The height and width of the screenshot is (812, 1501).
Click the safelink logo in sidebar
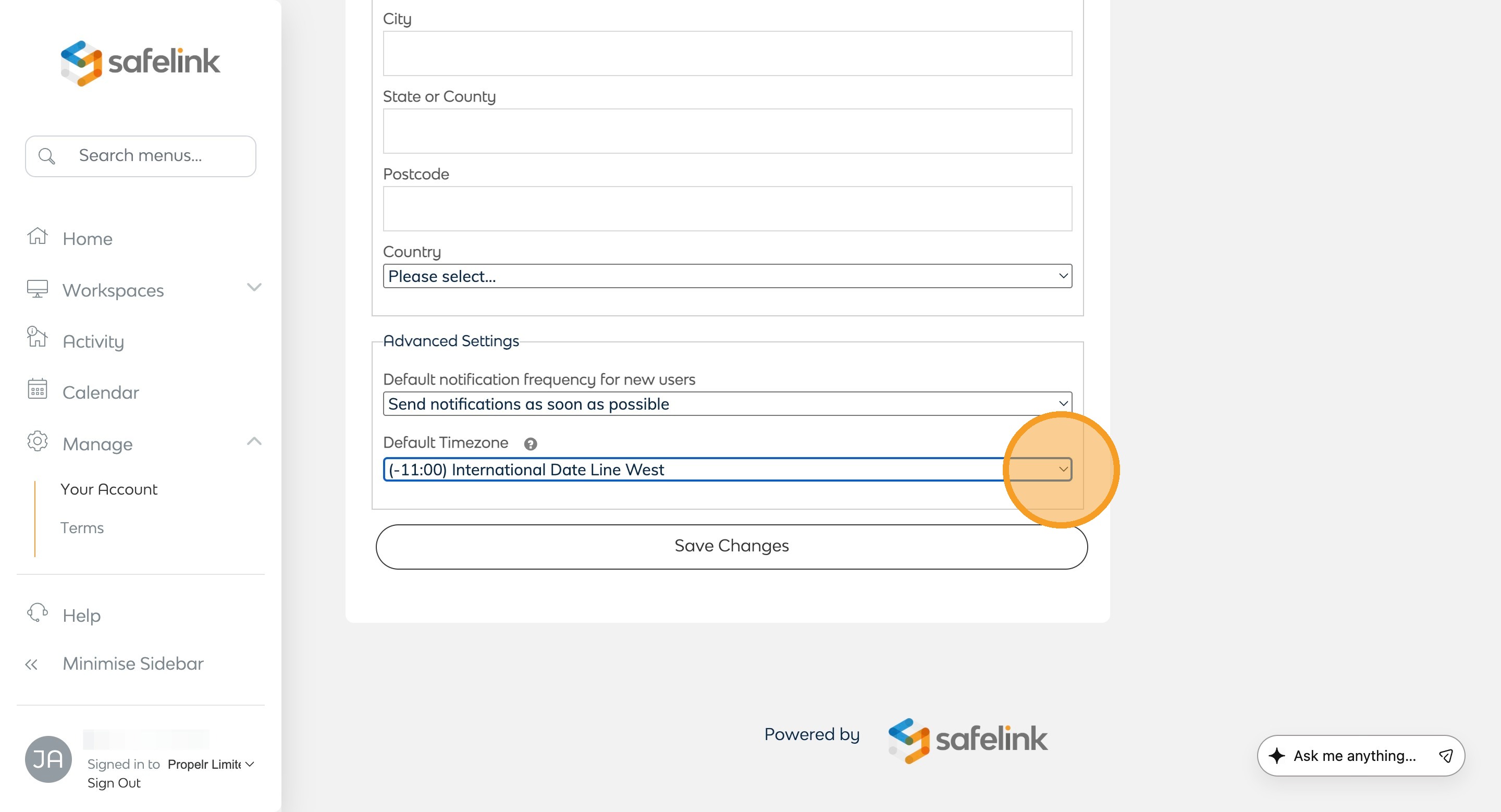(x=140, y=63)
